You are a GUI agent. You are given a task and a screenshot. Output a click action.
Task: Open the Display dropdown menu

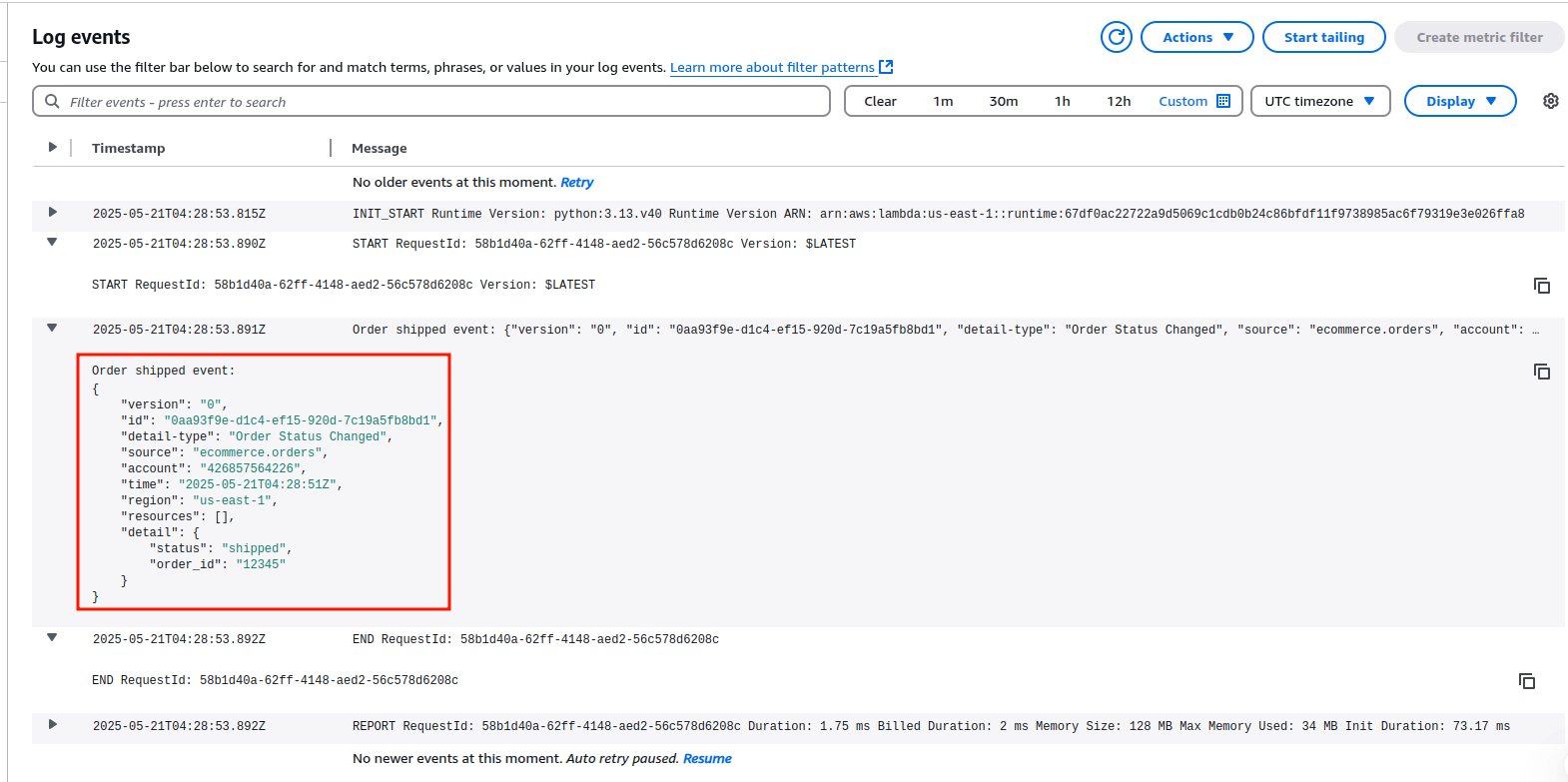(1459, 101)
